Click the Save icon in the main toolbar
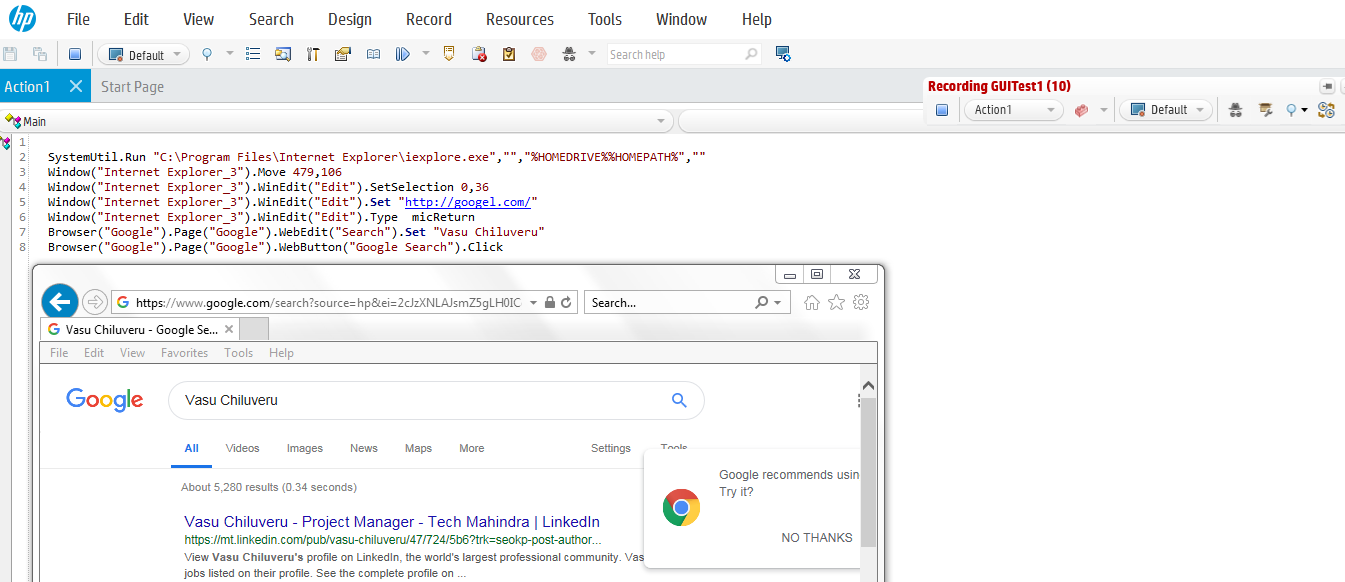The width and height of the screenshot is (1345, 582). 12,53
